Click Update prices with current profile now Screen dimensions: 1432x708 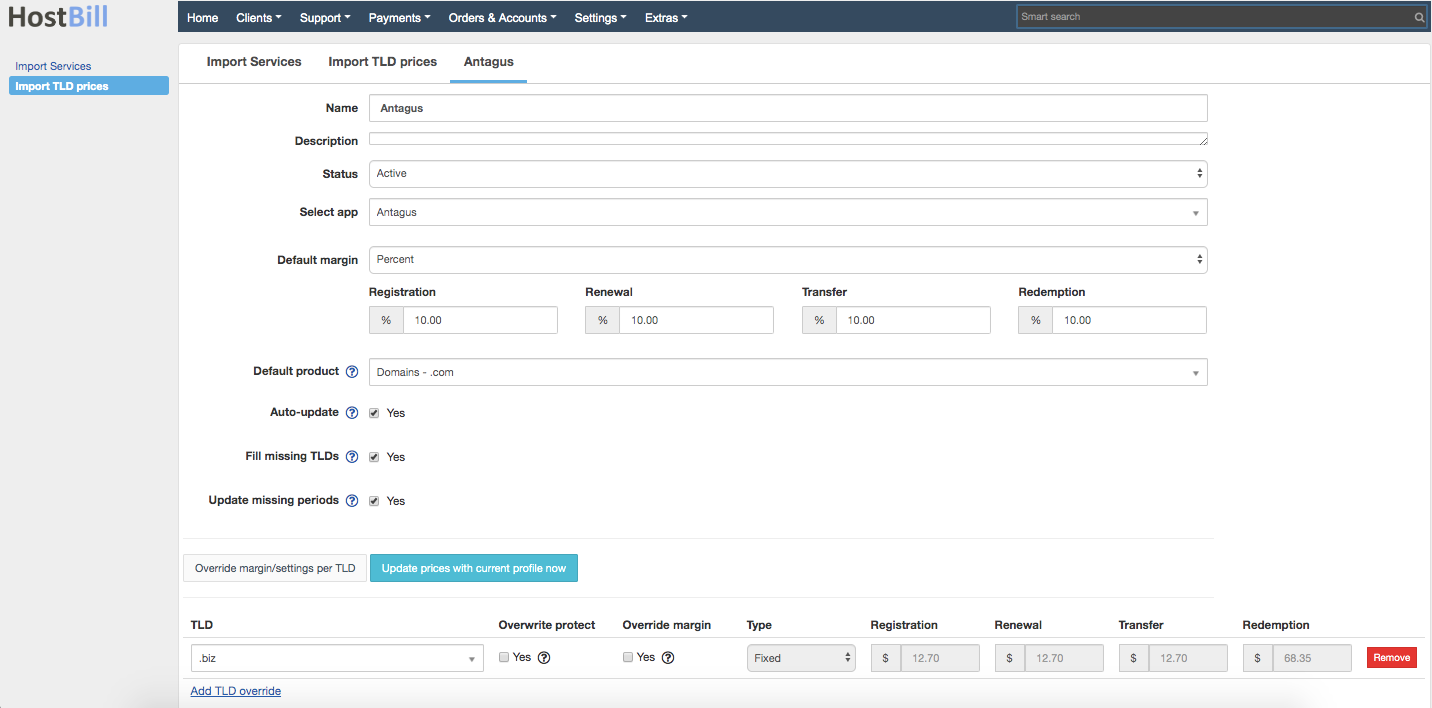[473, 567]
